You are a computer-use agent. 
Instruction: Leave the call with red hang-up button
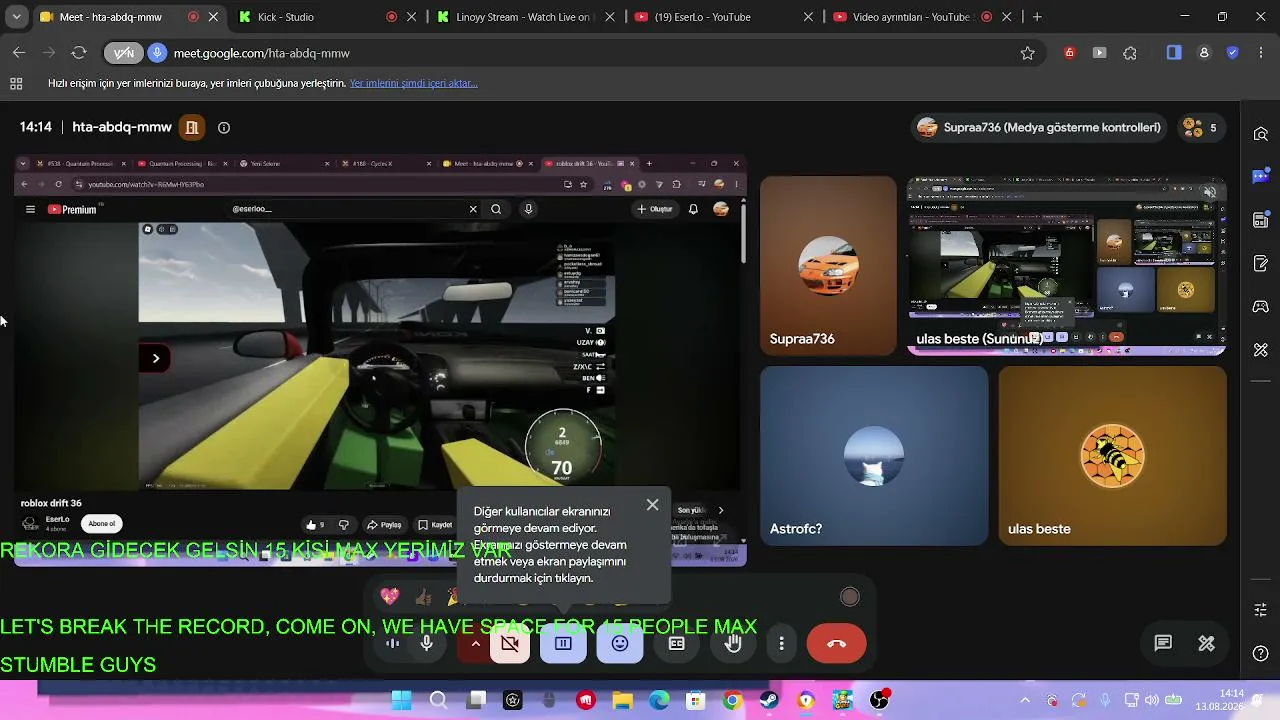point(837,644)
